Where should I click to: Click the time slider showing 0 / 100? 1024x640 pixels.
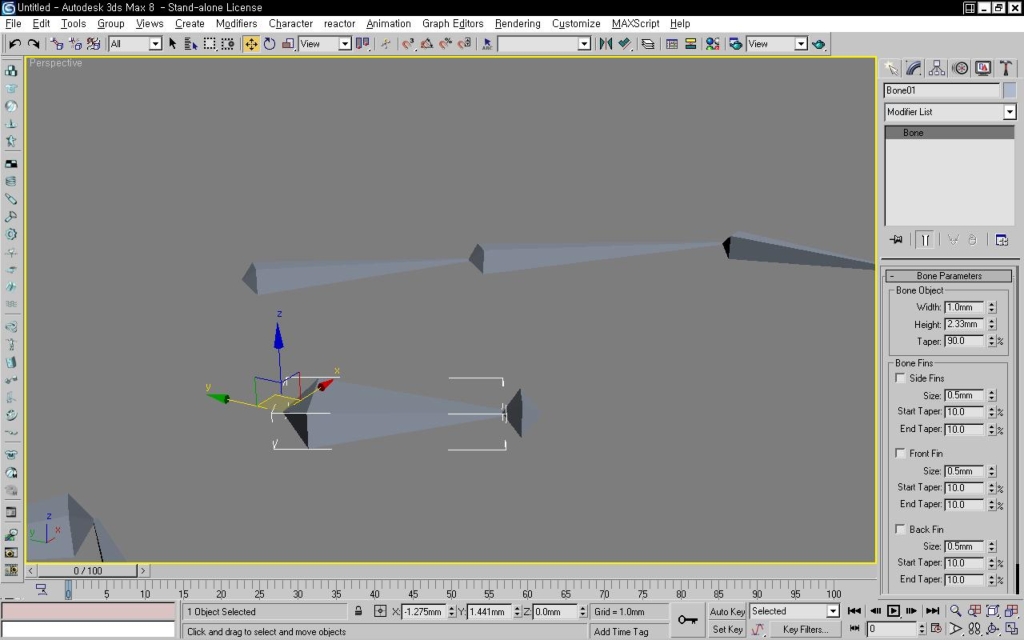tap(87, 571)
